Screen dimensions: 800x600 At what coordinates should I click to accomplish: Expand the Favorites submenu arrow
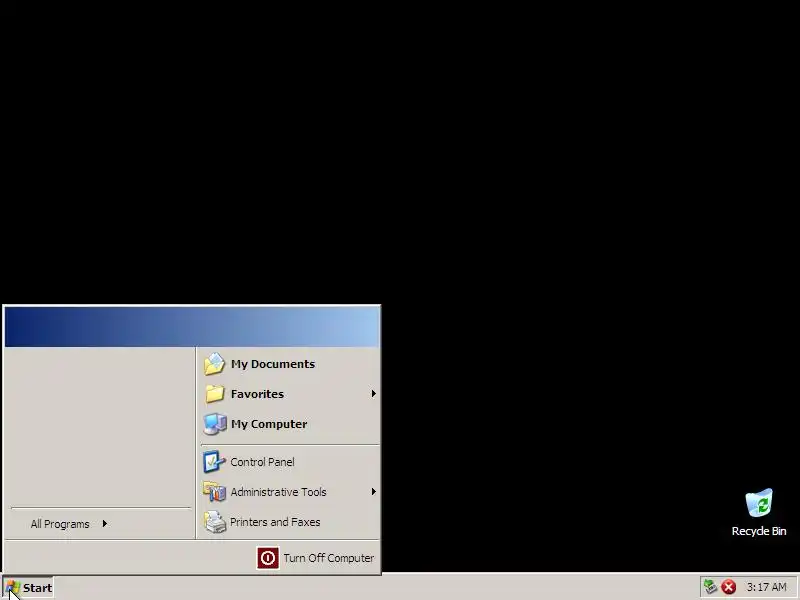point(373,393)
